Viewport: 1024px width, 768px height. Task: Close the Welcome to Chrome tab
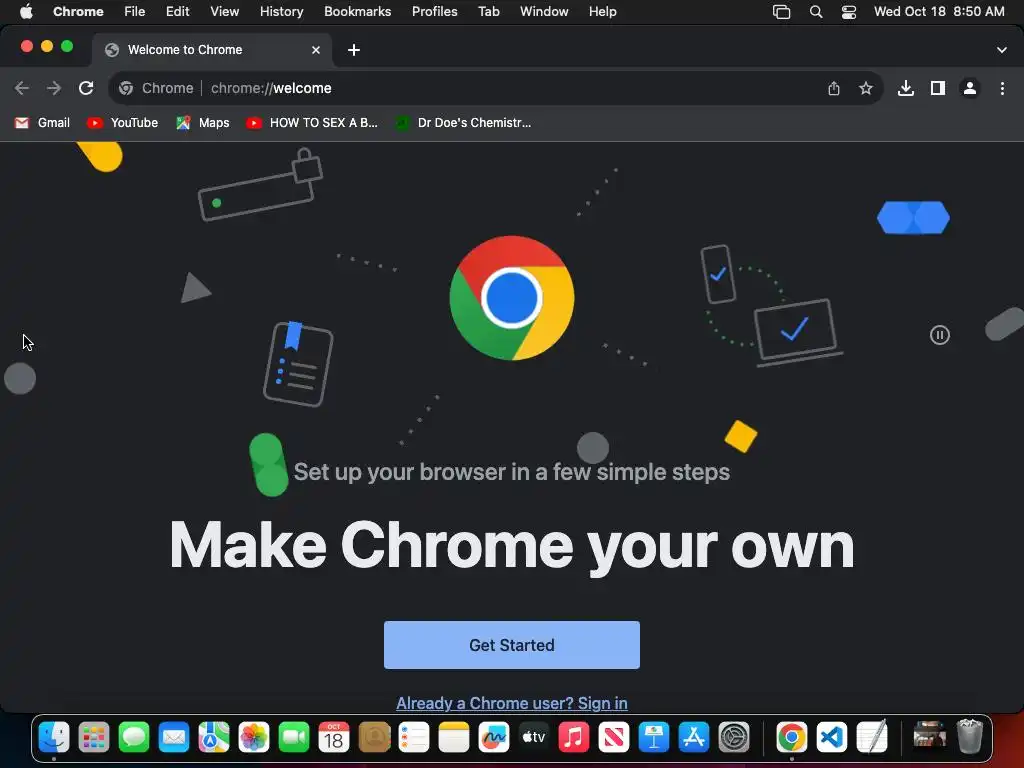tap(316, 50)
